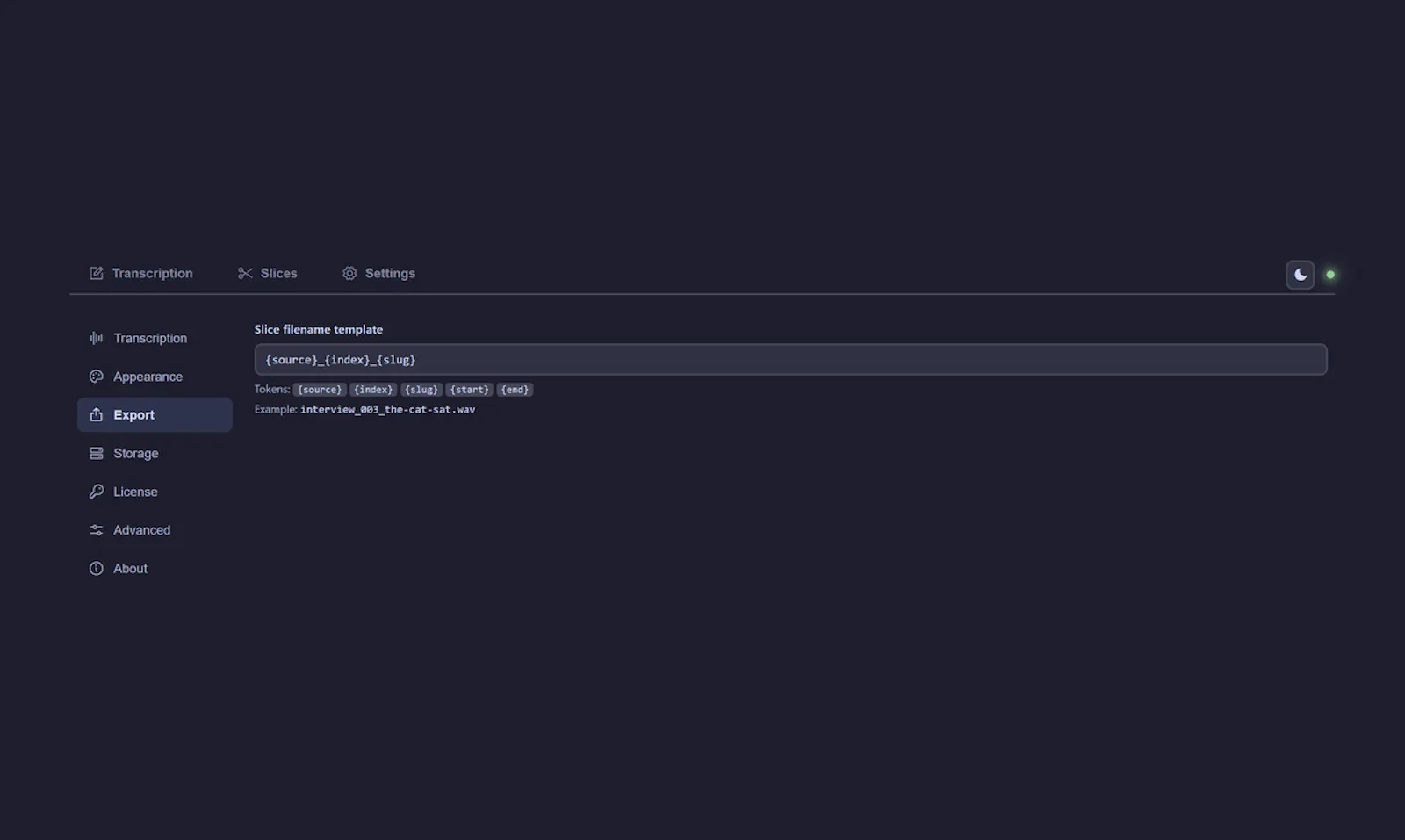
Task: Open the Advanced settings section
Action: [x=155, y=530]
